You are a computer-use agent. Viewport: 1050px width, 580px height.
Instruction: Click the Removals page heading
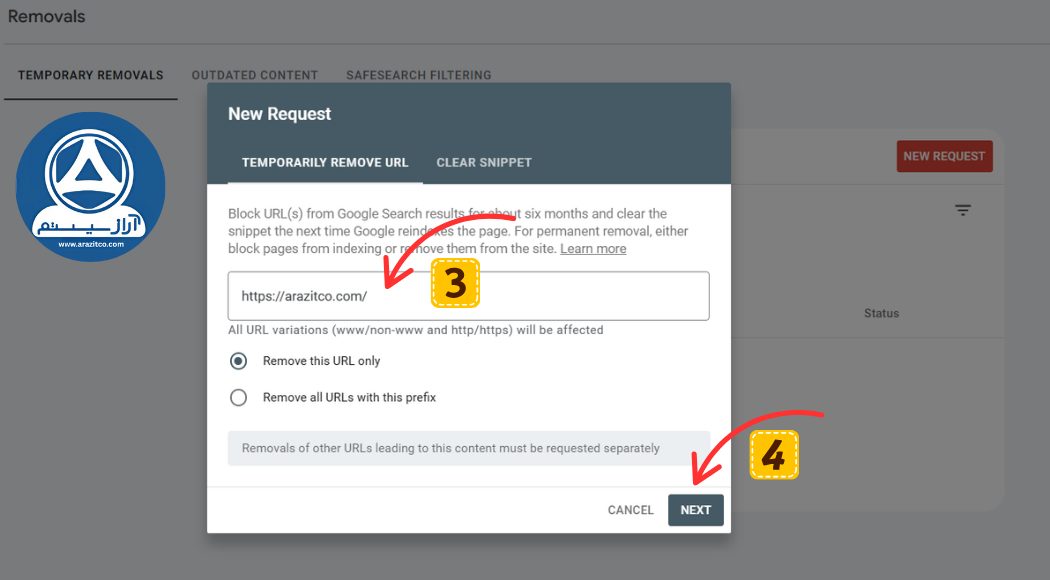[46, 17]
